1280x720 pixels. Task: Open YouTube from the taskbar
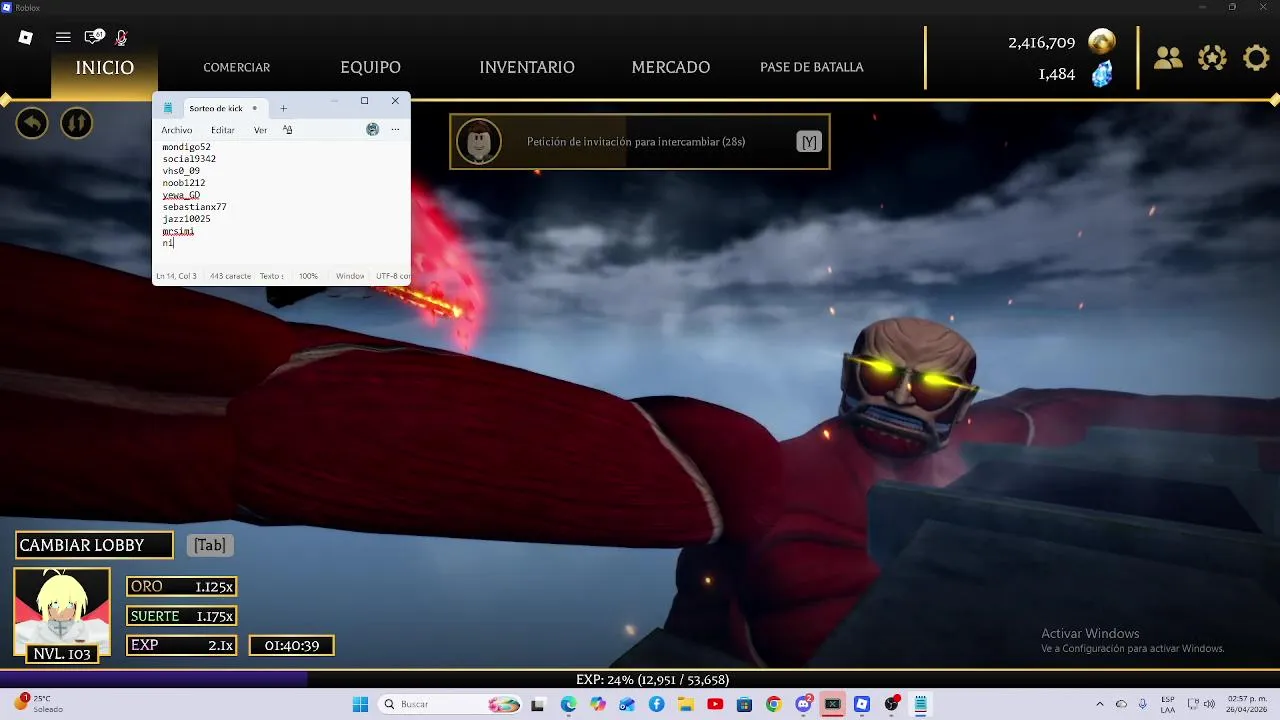(715, 704)
